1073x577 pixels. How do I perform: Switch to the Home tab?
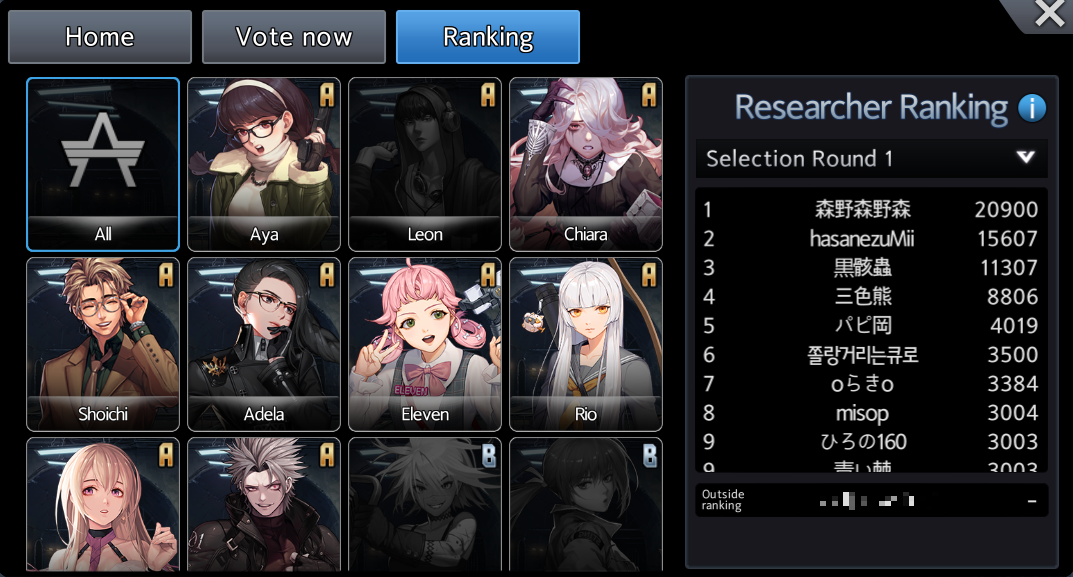pyautogui.click(x=100, y=37)
